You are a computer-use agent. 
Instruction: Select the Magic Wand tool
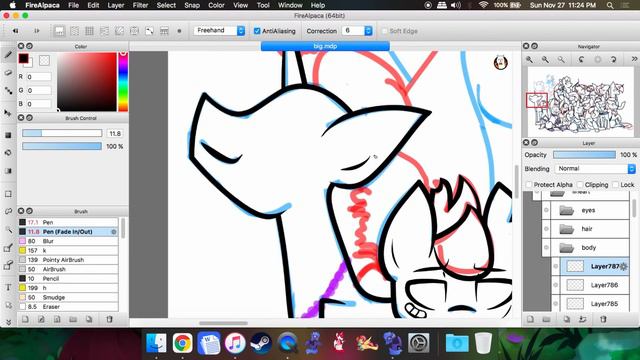(8, 229)
